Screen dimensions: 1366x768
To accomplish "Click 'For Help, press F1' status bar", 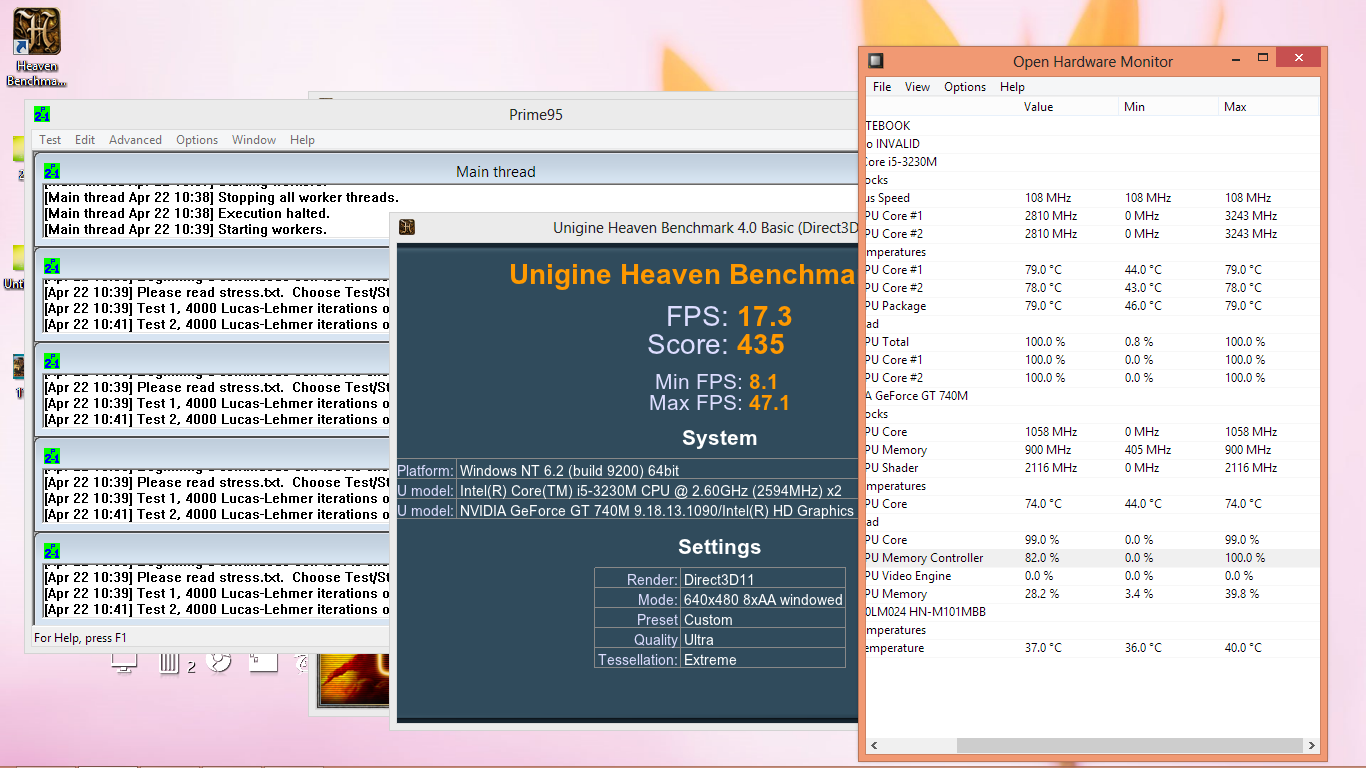I will pos(81,637).
